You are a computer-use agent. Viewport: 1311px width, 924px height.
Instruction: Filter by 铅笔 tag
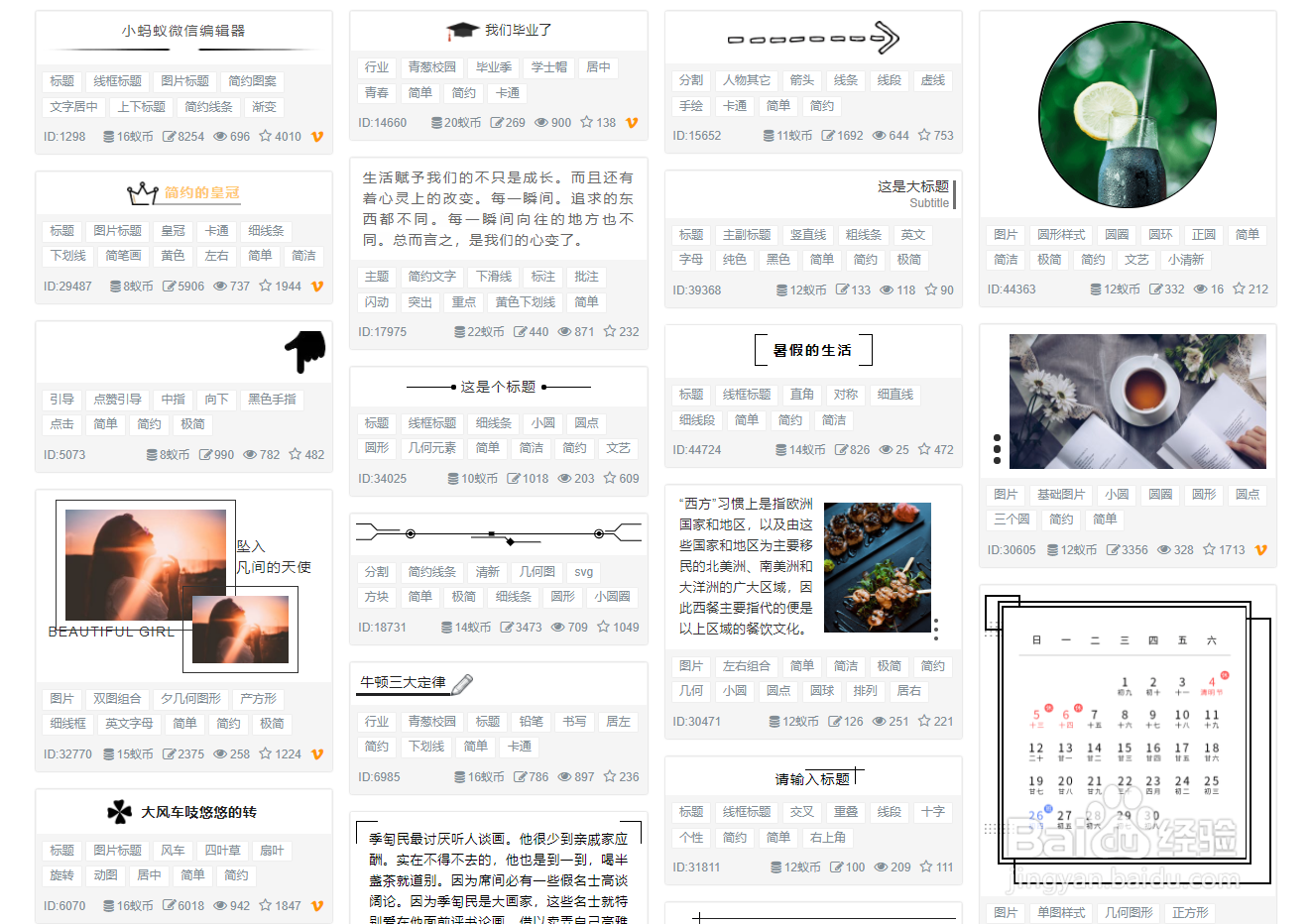[x=532, y=722]
